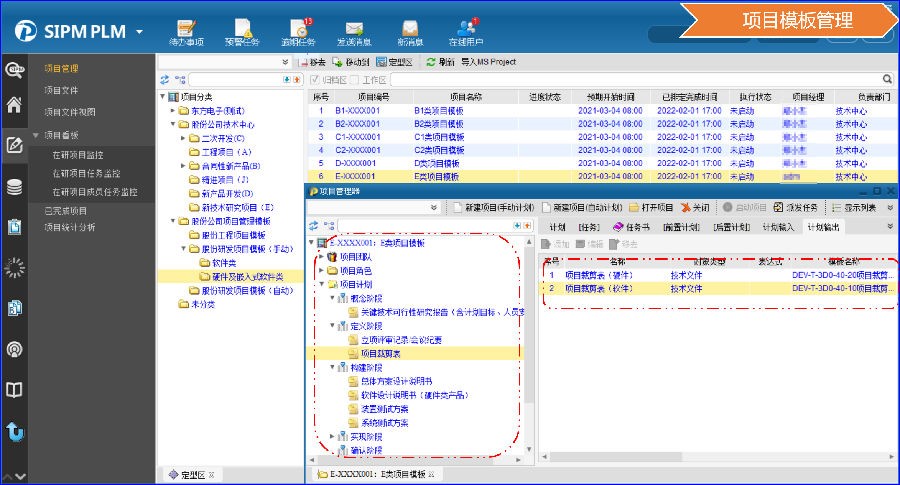
Task: Expand the 东方电子(测试) tree node
Action: (173, 110)
